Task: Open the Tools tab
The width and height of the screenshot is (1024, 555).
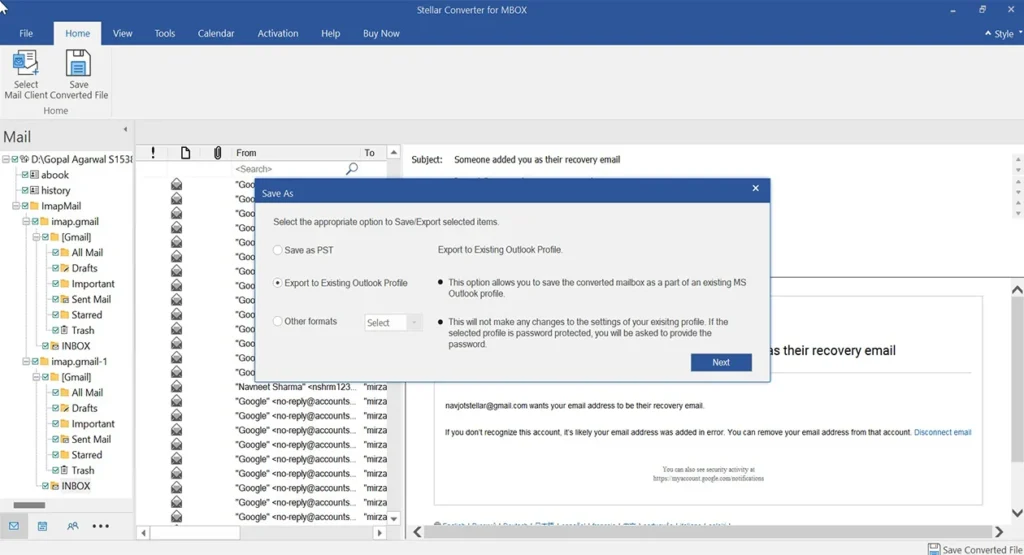Action: (165, 33)
